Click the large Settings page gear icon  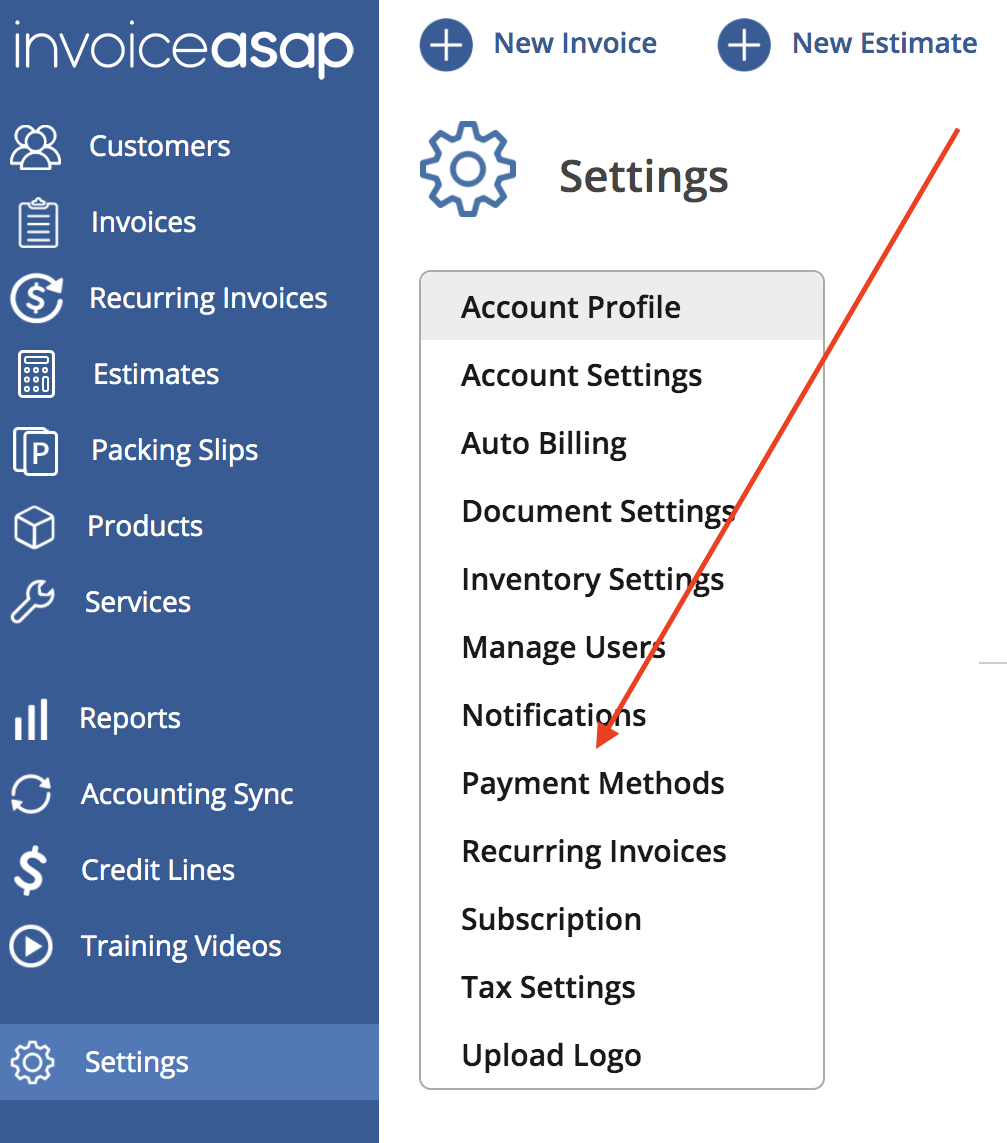tap(468, 169)
